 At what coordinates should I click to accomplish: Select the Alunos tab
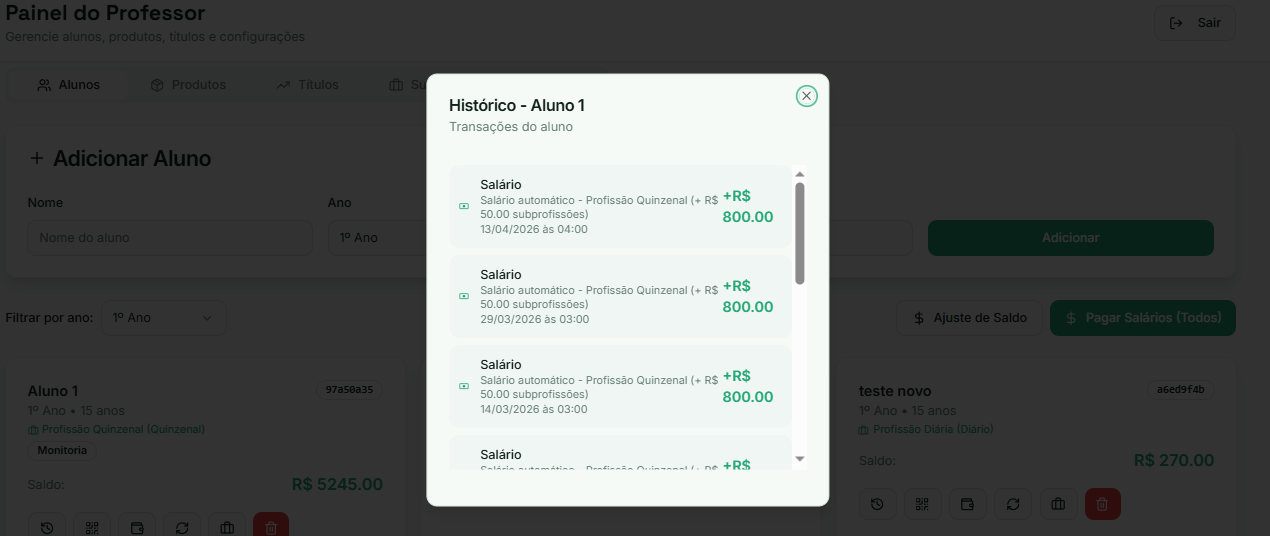coord(69,85)
